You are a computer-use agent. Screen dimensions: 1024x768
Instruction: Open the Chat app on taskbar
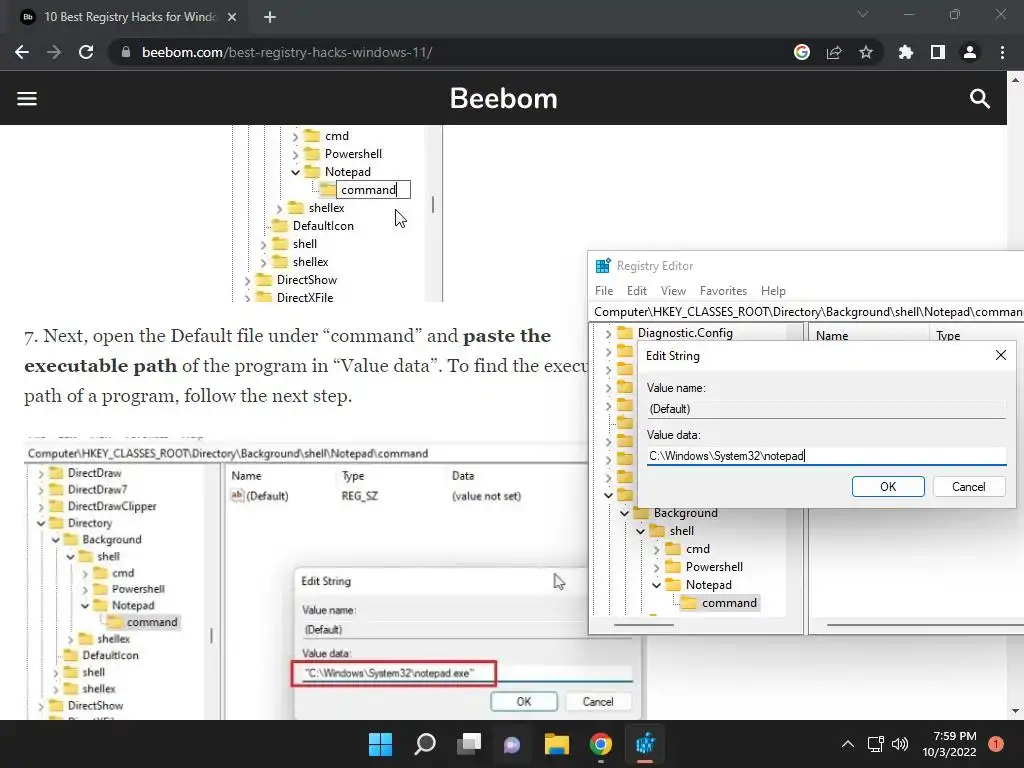[512, 744]
